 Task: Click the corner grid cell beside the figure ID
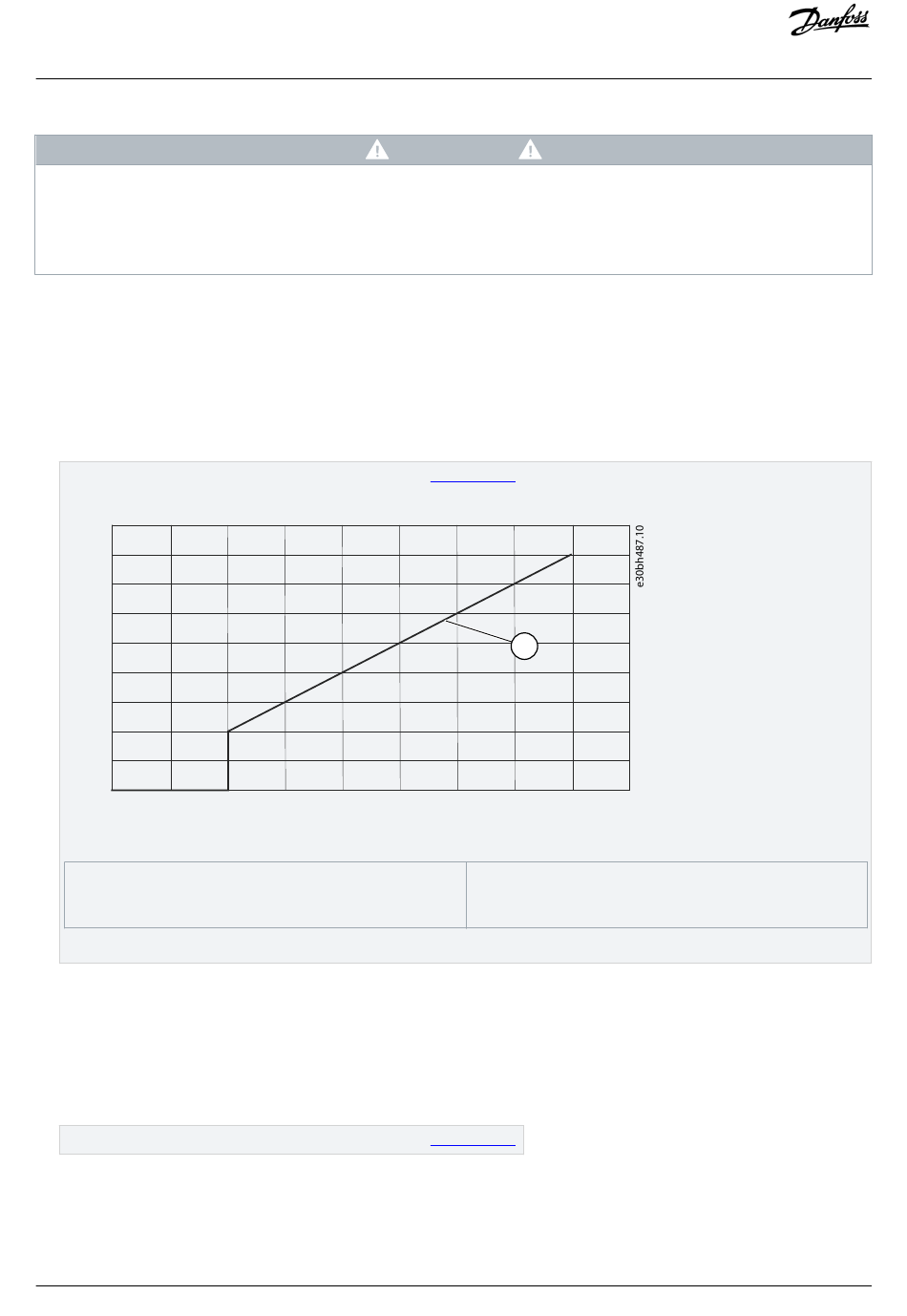click(x=601, y=540)
